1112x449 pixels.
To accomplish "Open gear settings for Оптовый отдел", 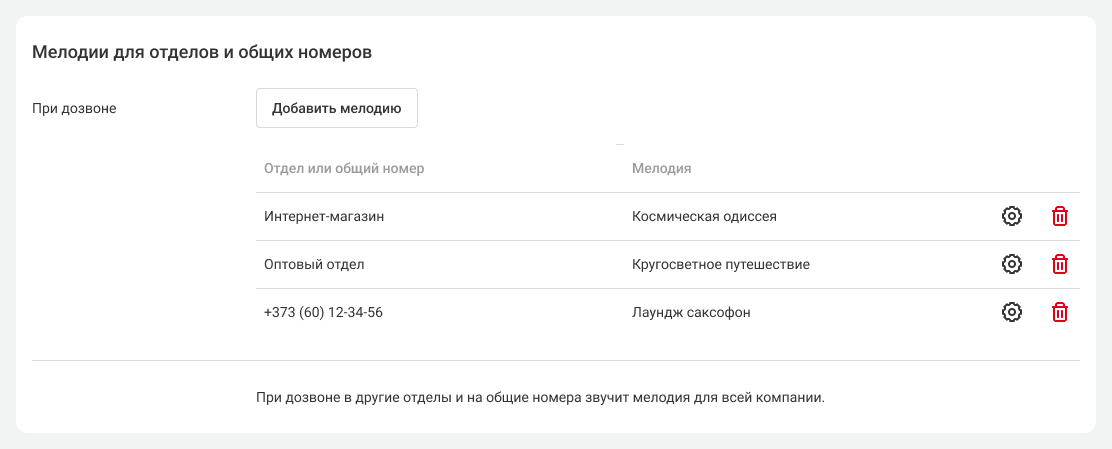I will [x=1011, y=264].
